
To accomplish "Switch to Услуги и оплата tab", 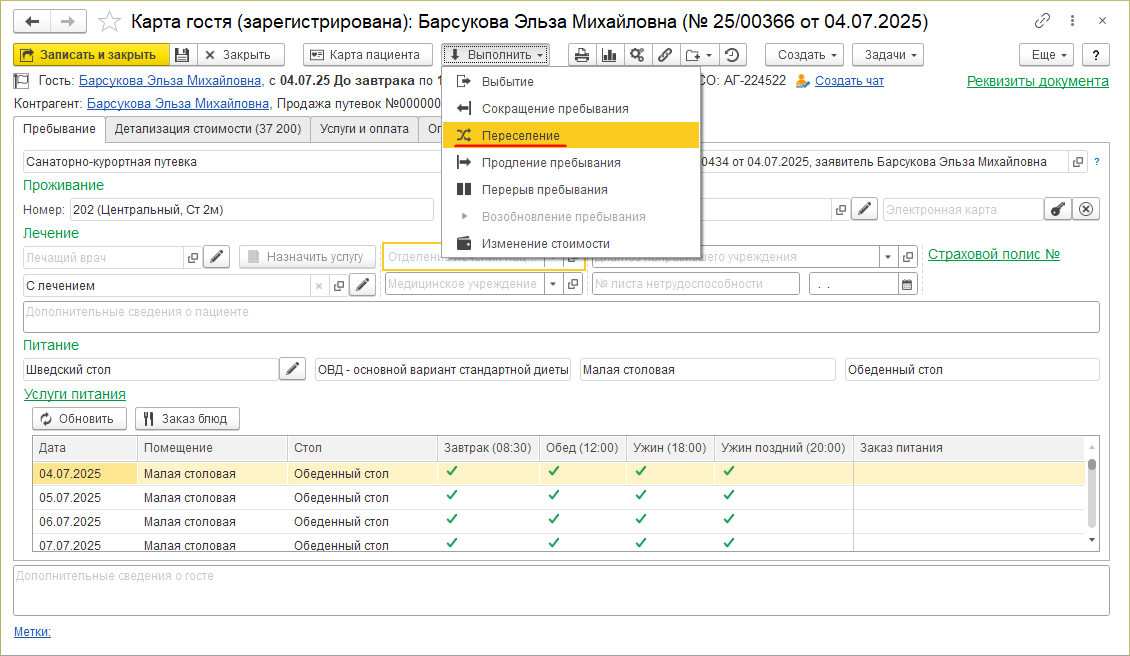I will tap(364, 128).
